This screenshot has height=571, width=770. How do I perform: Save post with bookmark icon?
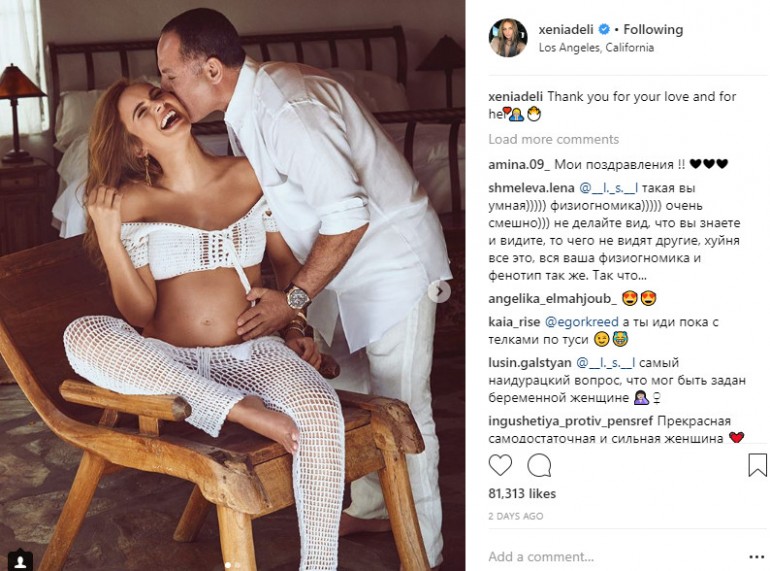pos(757,465)
